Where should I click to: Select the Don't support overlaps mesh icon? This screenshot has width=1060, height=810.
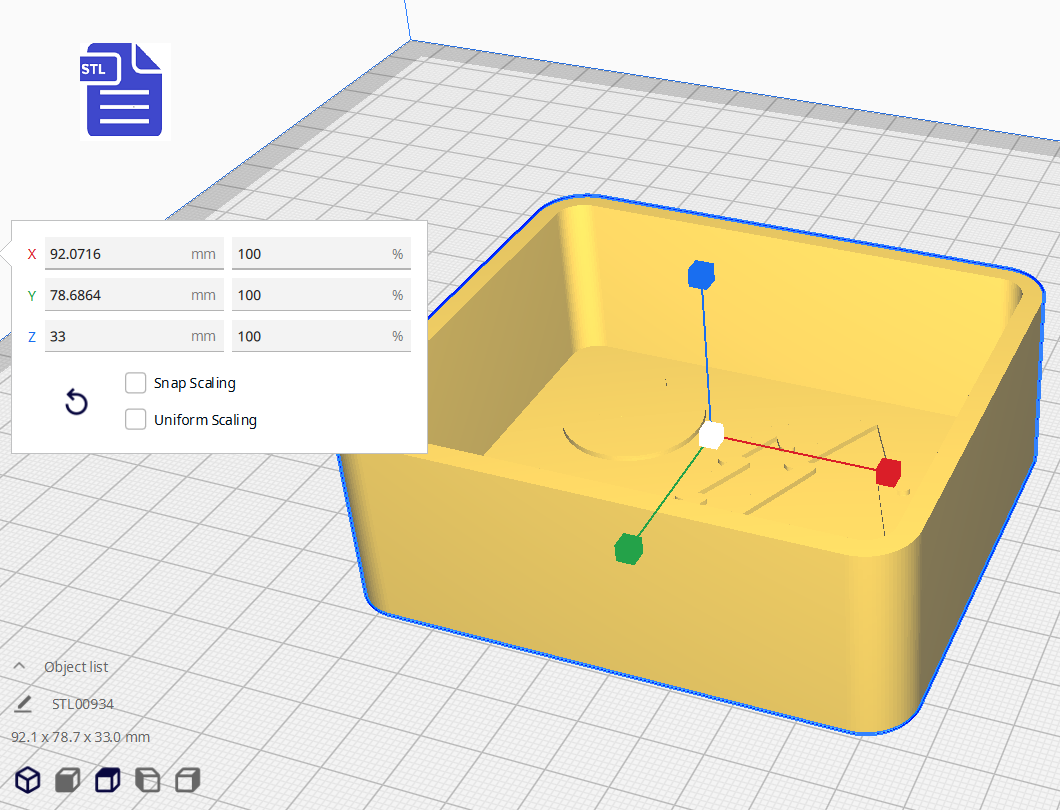(x=147, y=779)
